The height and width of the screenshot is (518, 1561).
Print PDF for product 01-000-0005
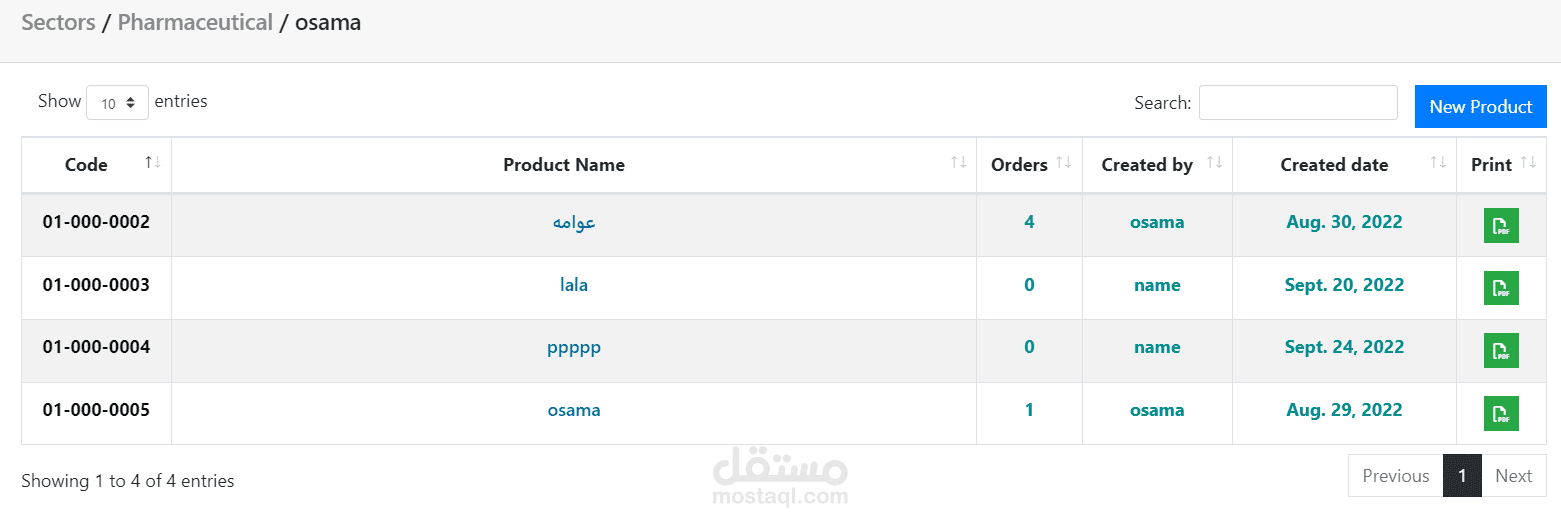[1500, 413]
